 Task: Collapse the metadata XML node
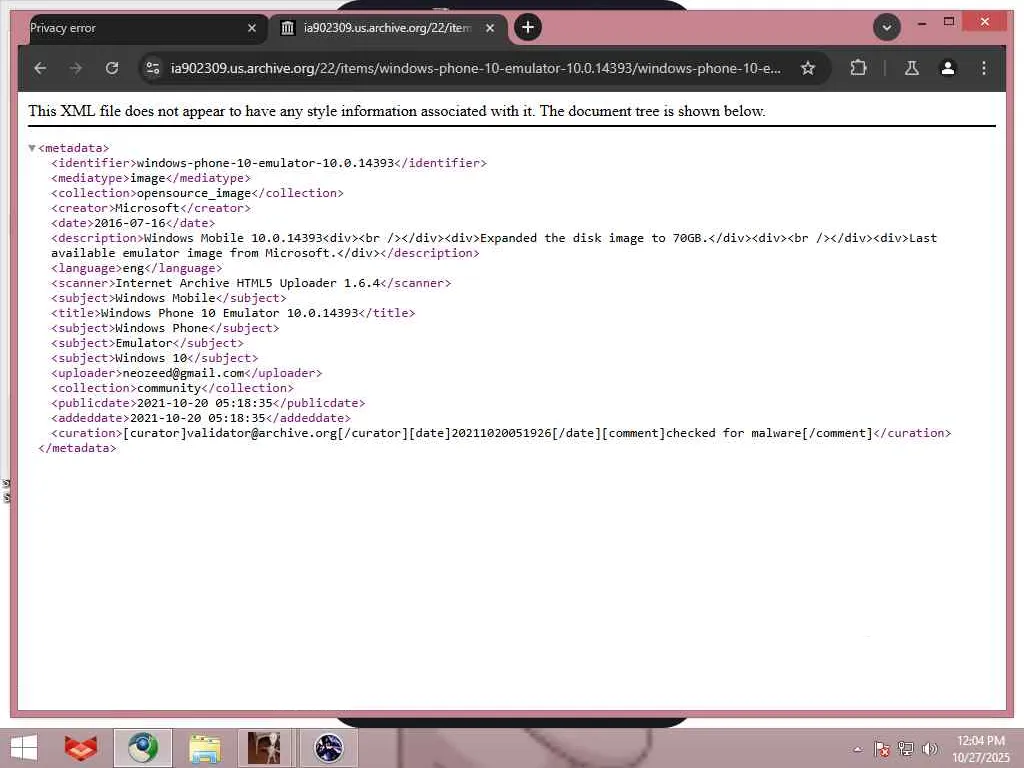click(x=32, y=148)
